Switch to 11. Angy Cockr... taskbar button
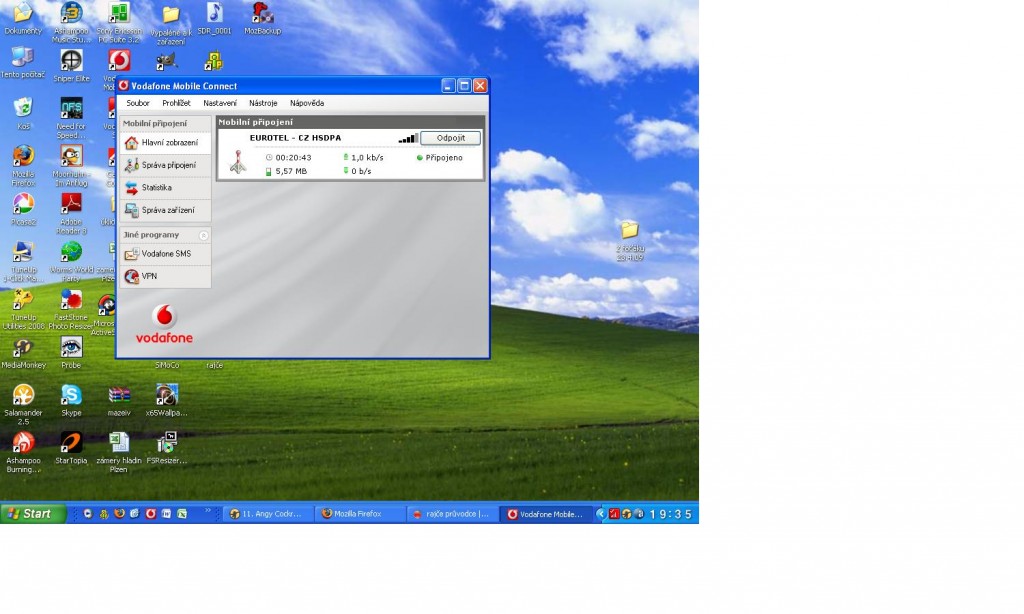The width and height of the screenshot is (1024, 614). (267, 514)
